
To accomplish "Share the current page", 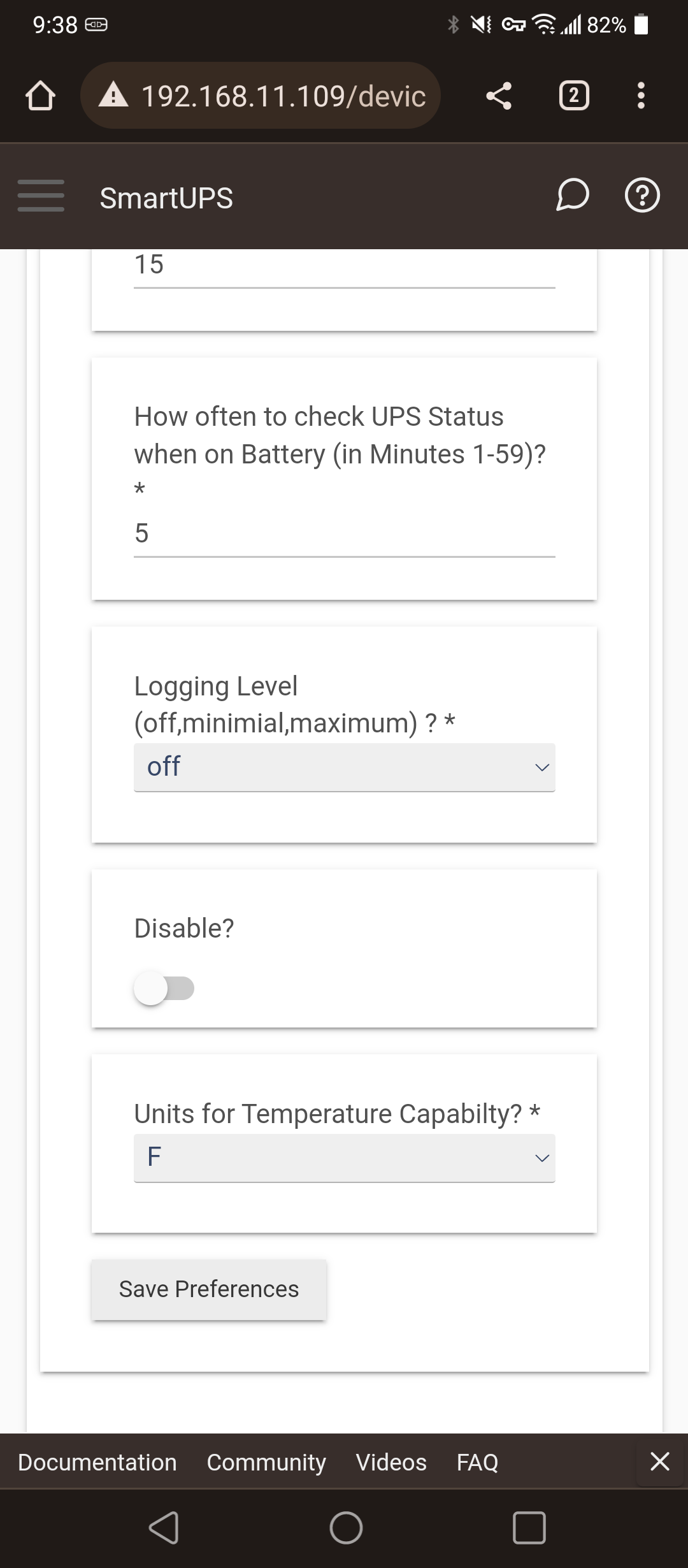I will 499,96.
